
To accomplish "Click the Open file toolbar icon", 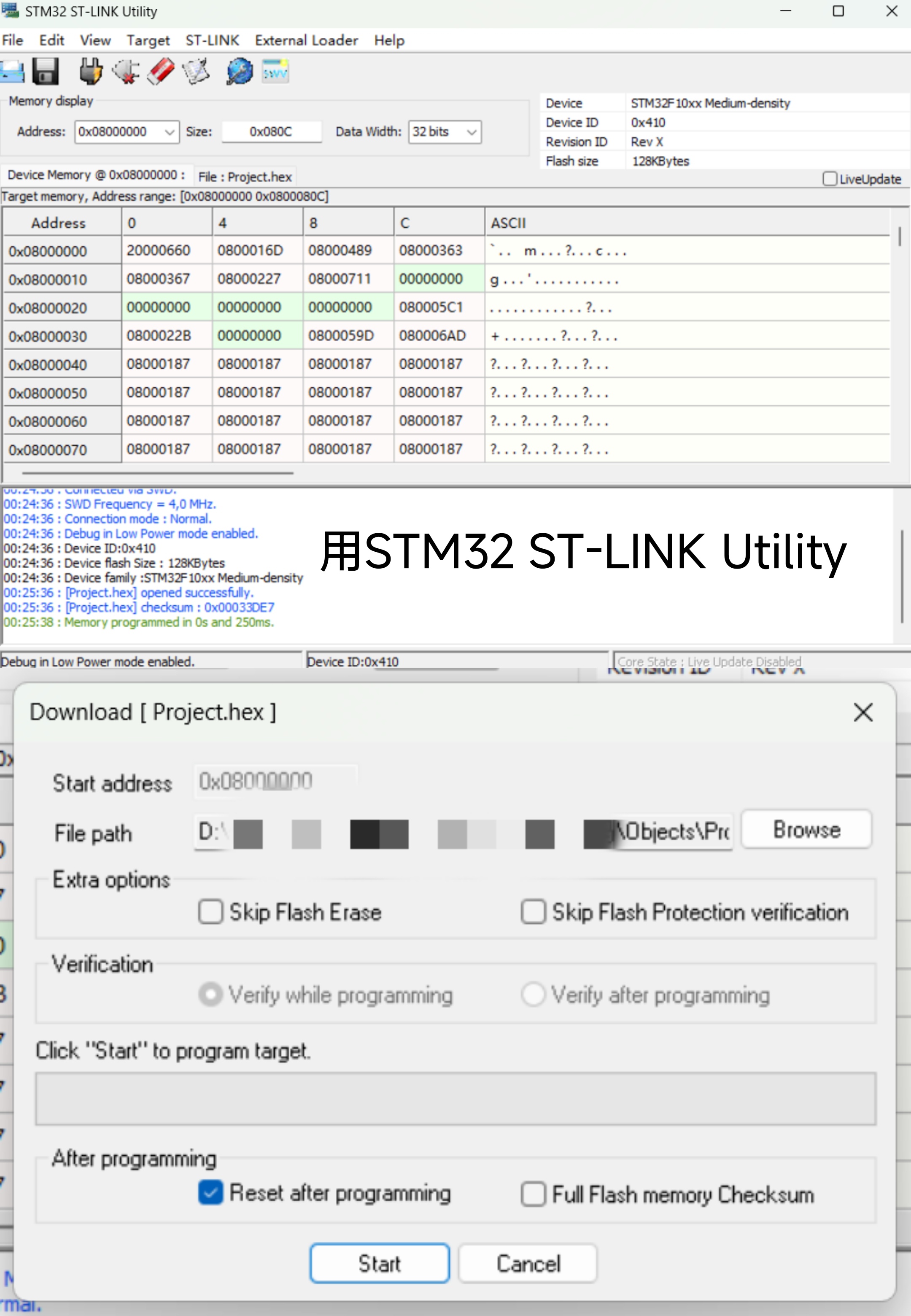I will tap(11, 72).
